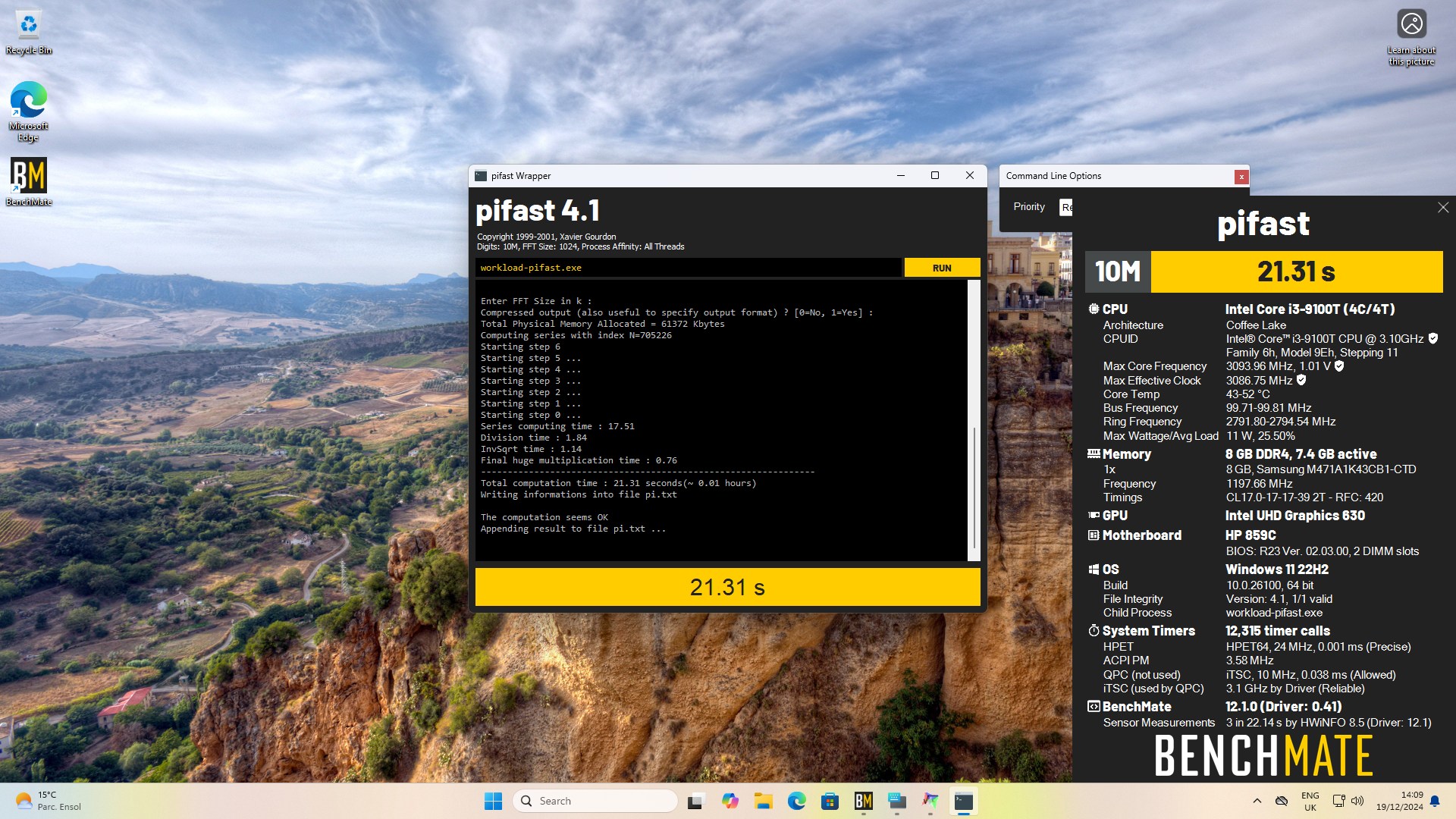Open the ENG UK language switcher
Screen dimensions: 1456x819
(x=1310, y=801)
